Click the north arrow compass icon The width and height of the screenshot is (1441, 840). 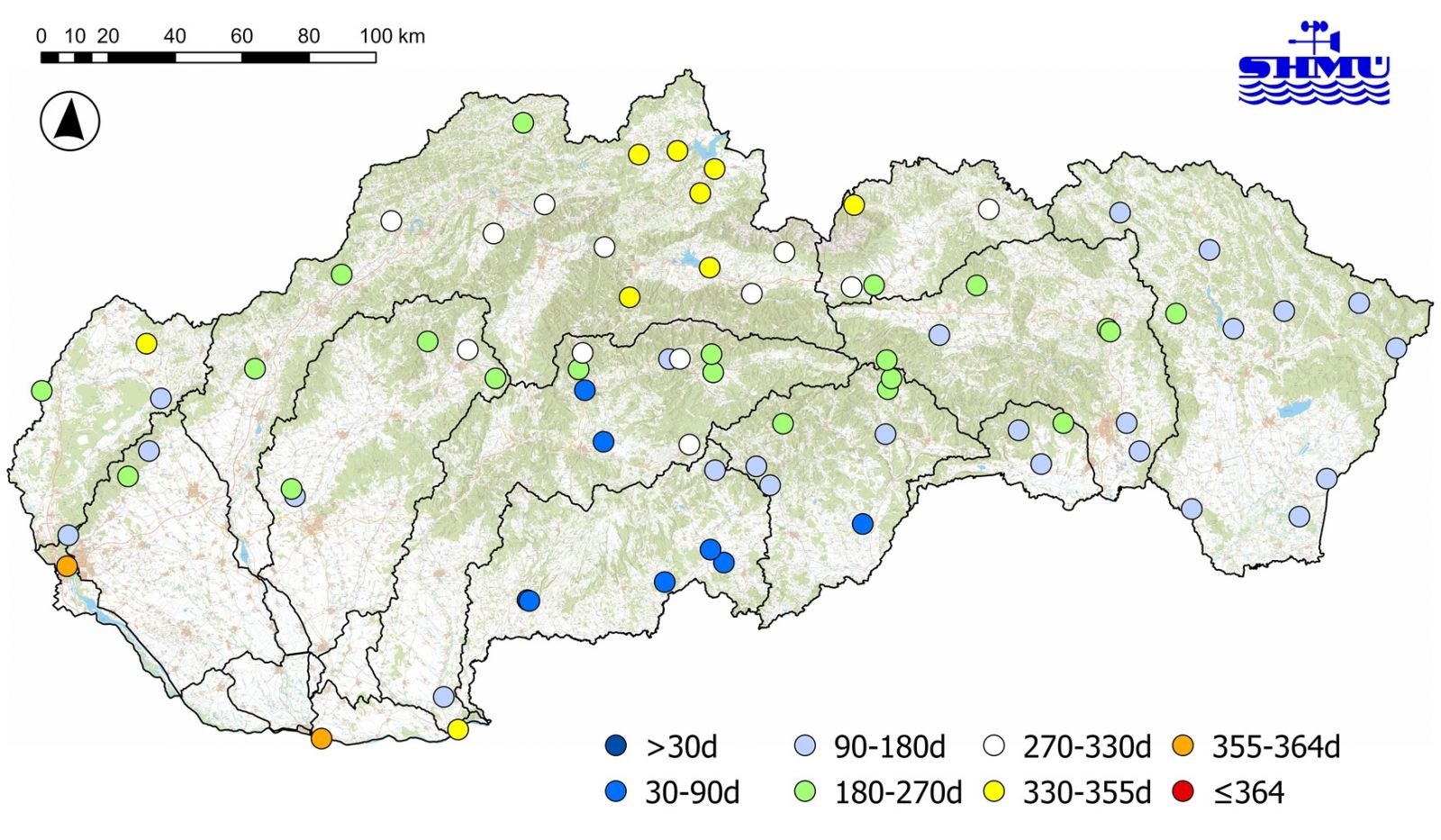(70, 122)
